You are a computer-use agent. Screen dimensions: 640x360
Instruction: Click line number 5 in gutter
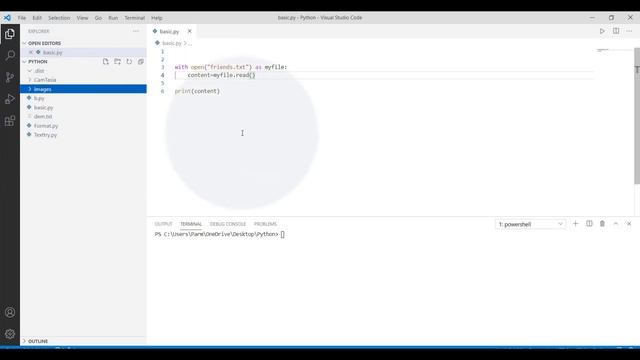[162, 83]
